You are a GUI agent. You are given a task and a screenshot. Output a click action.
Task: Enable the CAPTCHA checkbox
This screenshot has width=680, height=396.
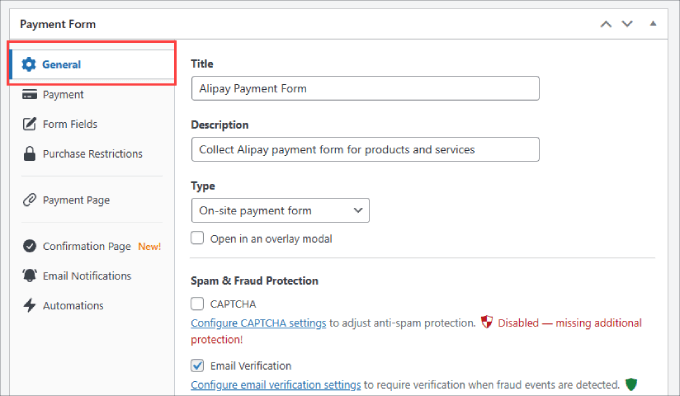point(197,304)
